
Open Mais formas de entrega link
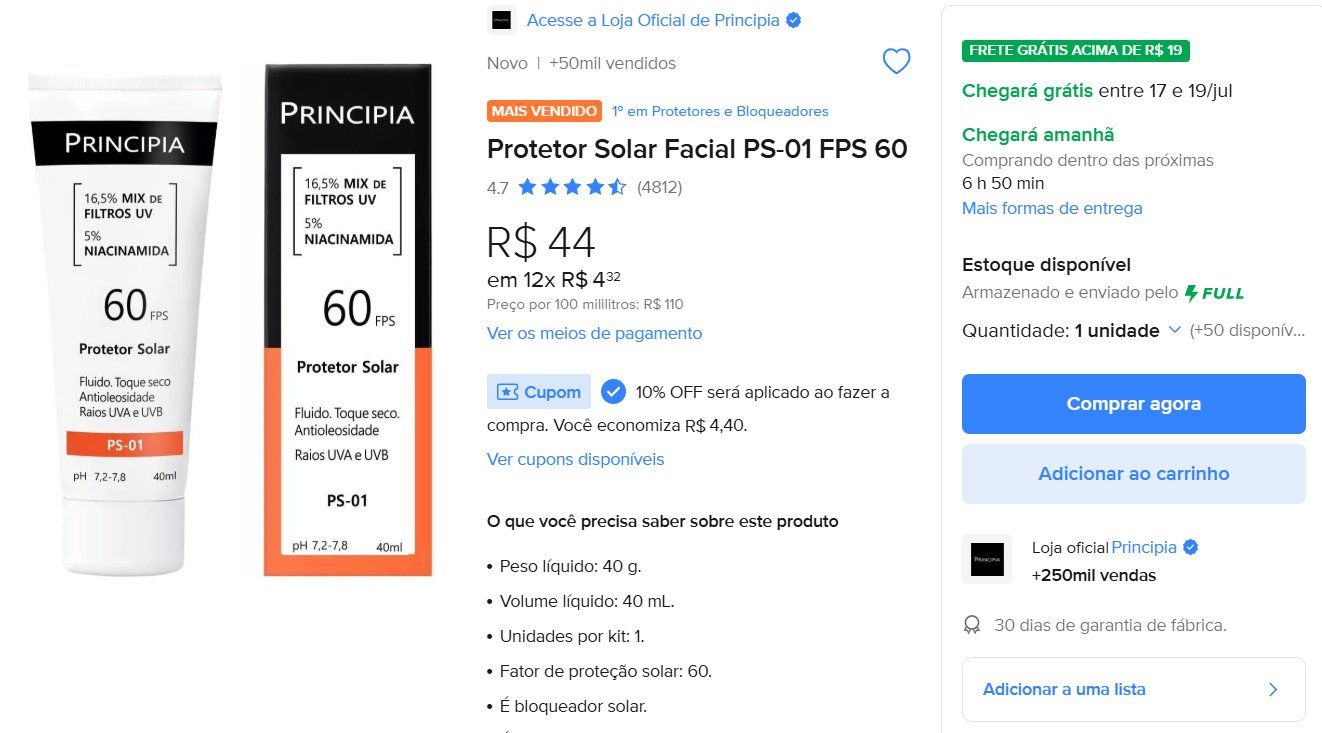[1052, 208]
